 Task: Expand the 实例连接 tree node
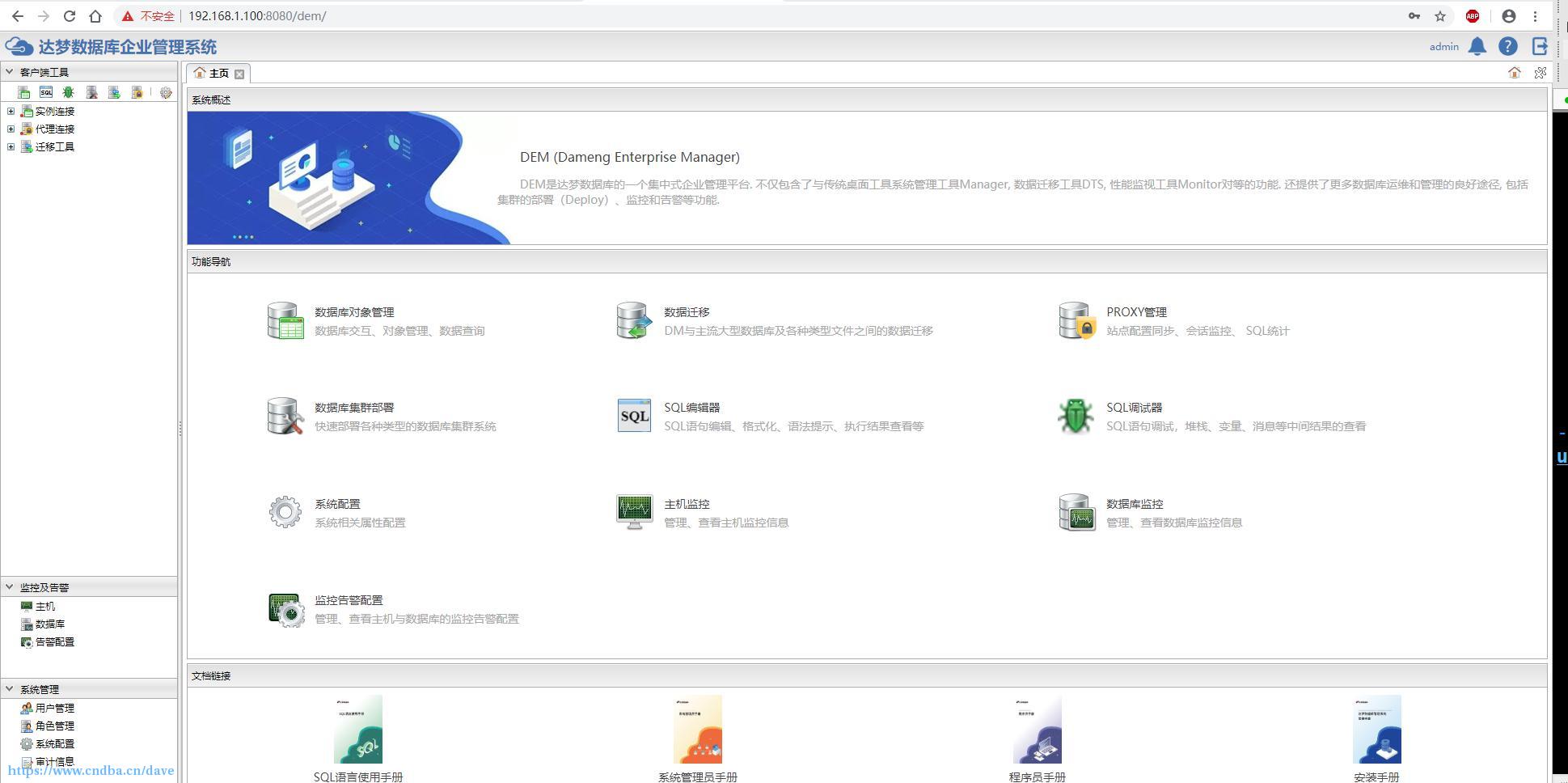(11, 112)
